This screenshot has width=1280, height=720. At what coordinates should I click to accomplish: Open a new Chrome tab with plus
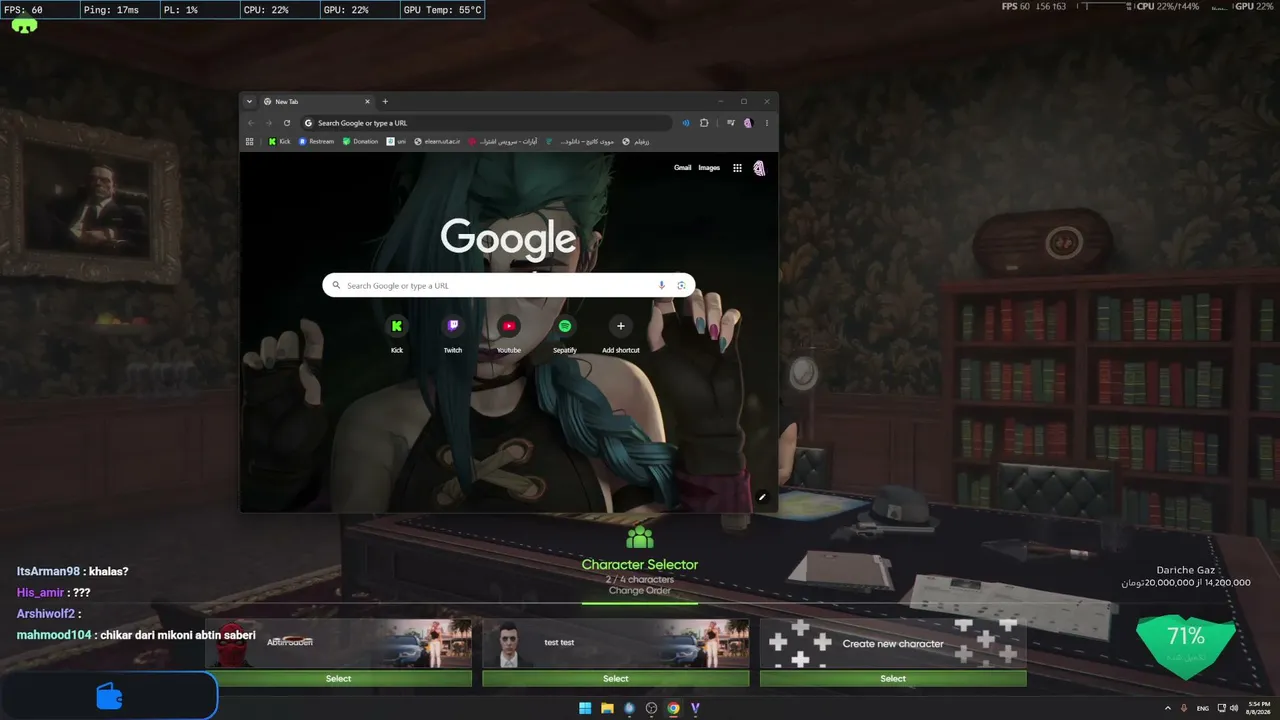click(x=385, y=101)
